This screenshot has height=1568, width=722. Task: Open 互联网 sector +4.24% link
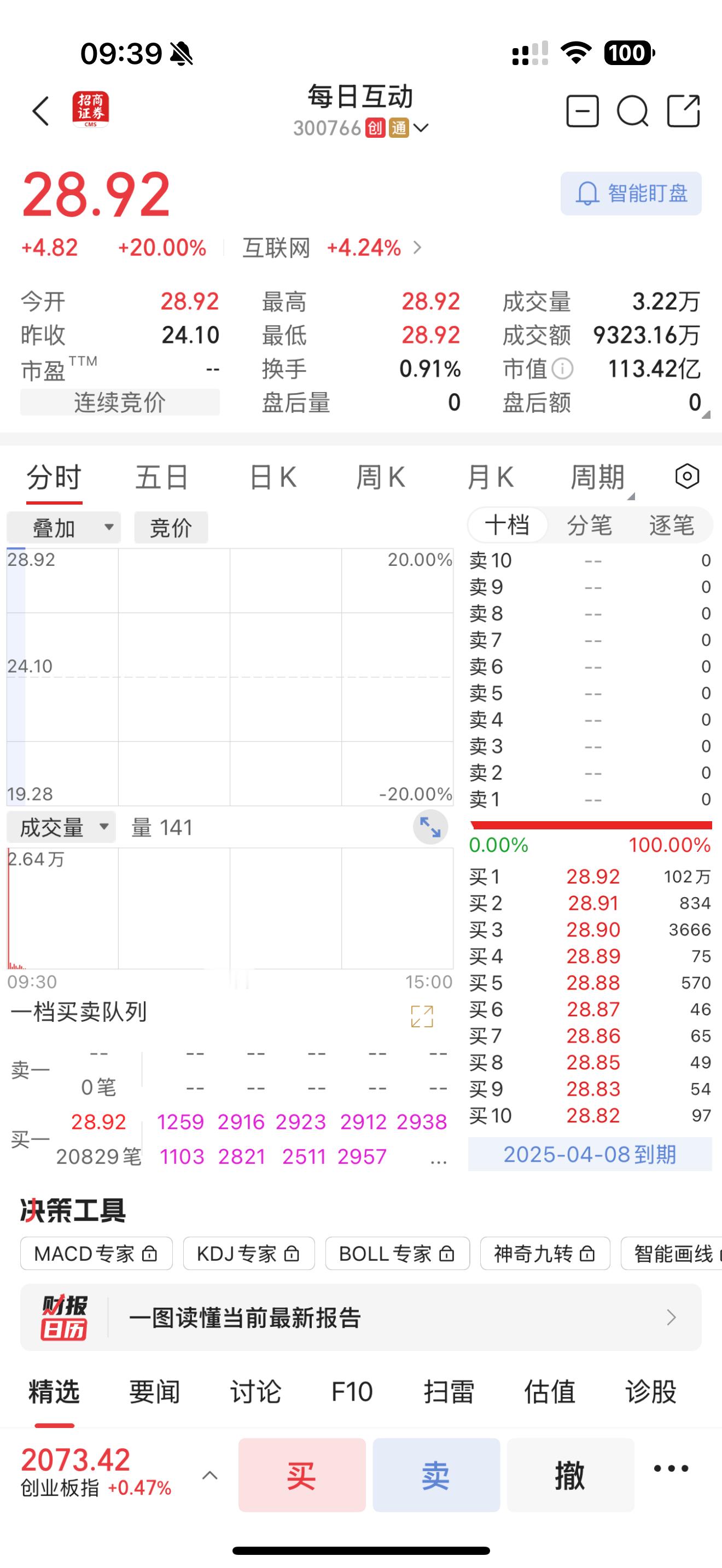click(332, 248)
